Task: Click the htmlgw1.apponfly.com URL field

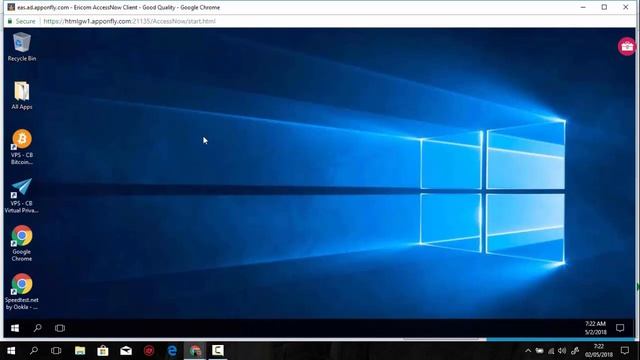Action: click(x=129, y=21)
